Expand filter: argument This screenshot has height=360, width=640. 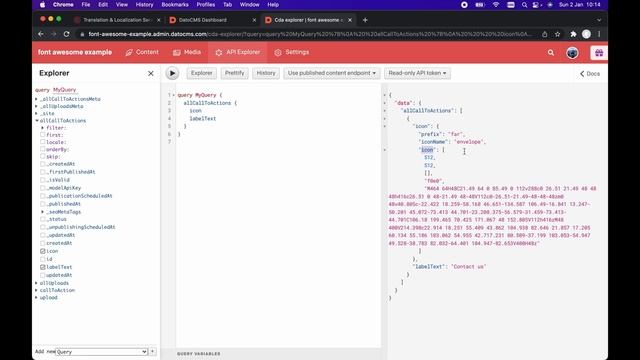tap(42, 128)
